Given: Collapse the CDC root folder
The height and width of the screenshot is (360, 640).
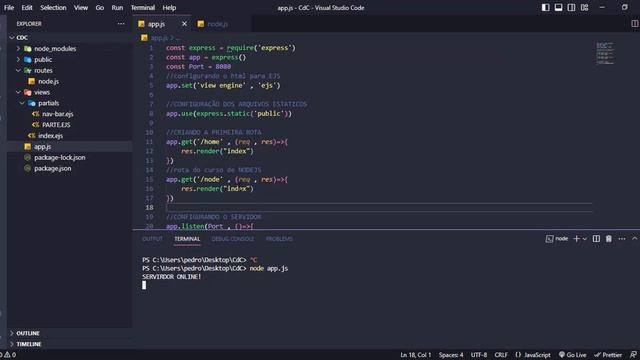Looking at the screenshot, I should coord(11,38).
